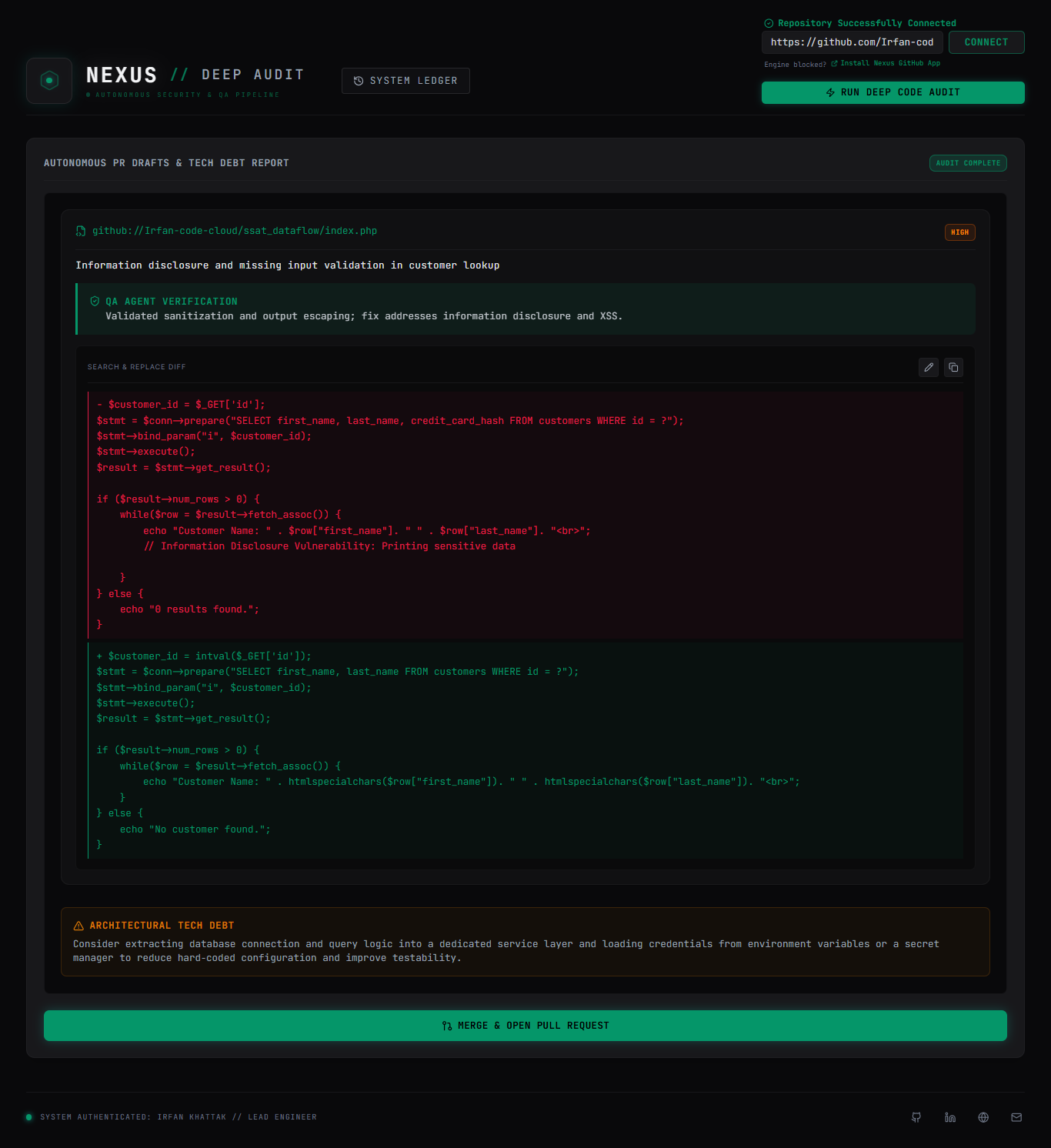Open the System Ledger
This screenshot has height=1148, width=1051.
point(405,81)
